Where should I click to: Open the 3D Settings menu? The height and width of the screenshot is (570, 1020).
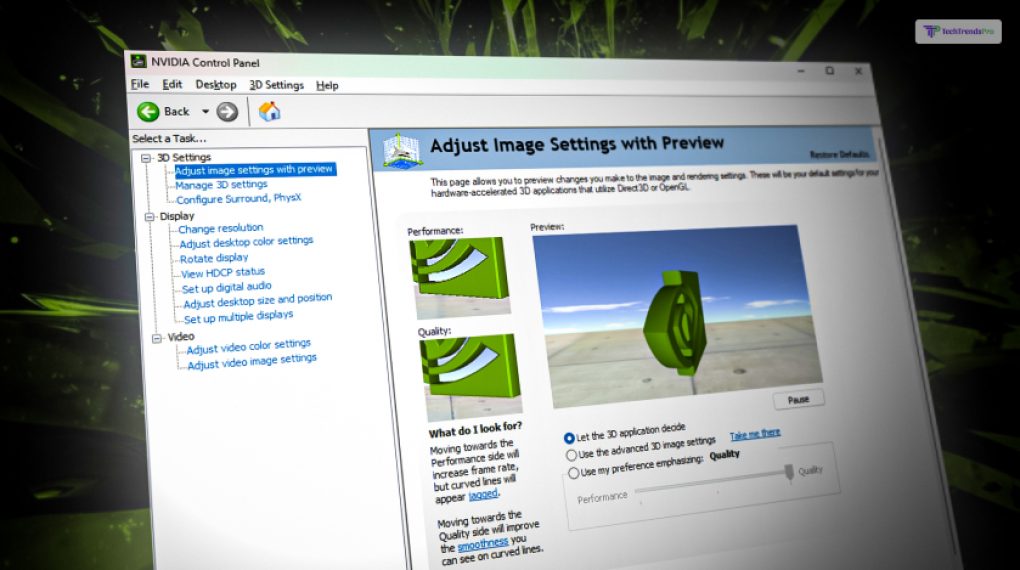(276, 85)
